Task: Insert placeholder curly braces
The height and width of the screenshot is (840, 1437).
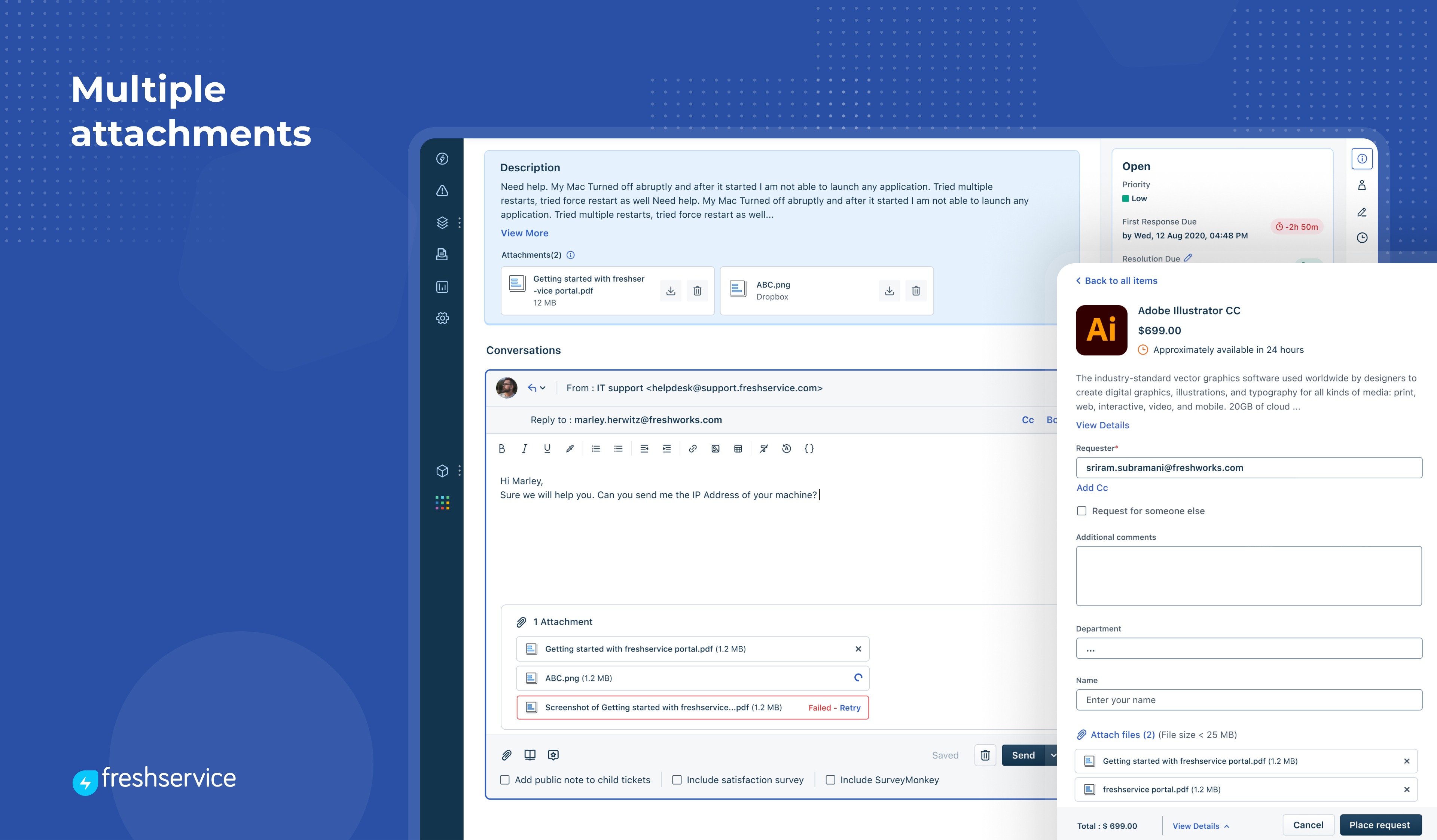Action: (809, 448)
